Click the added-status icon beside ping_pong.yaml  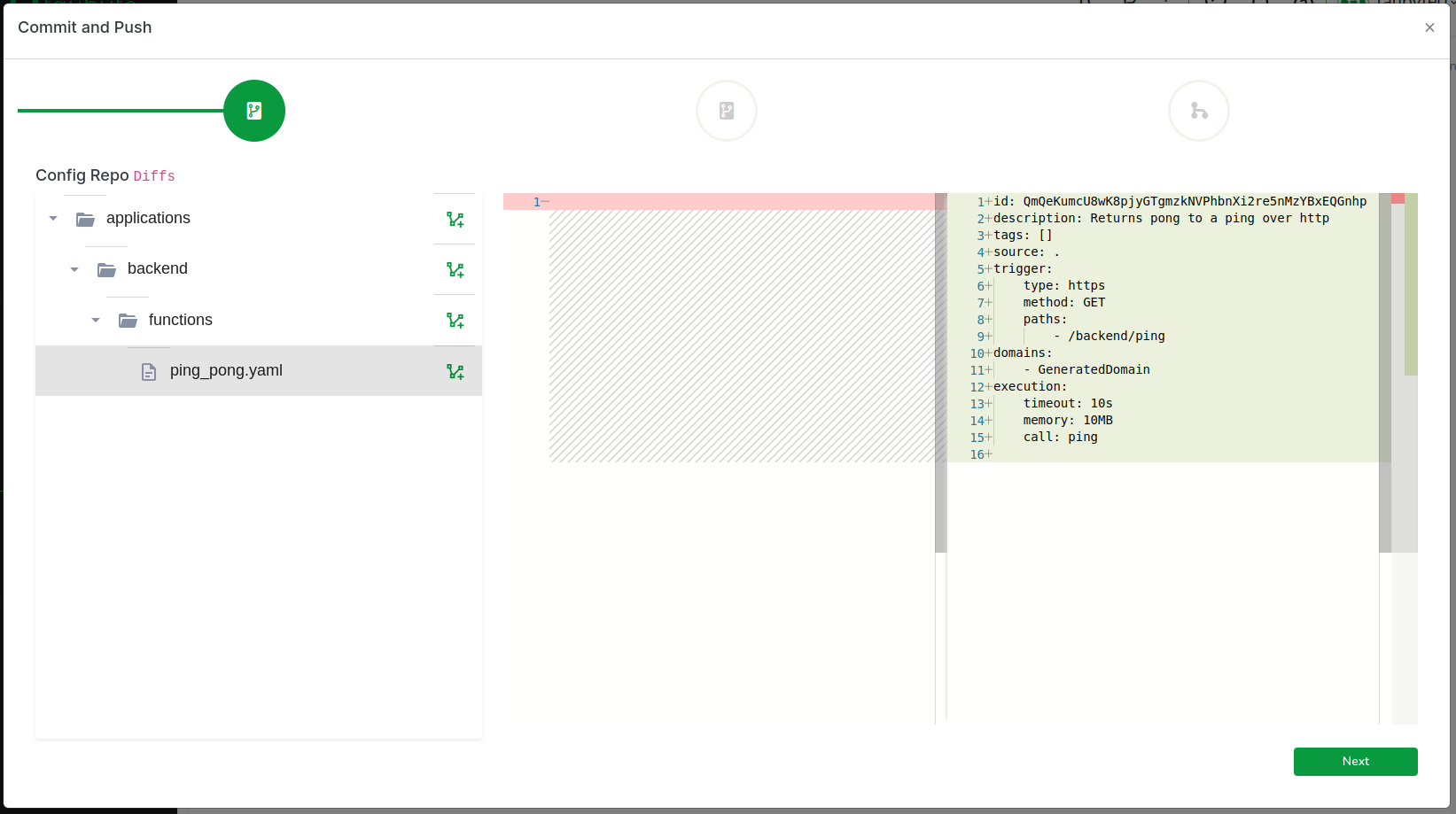click(455, 372)
